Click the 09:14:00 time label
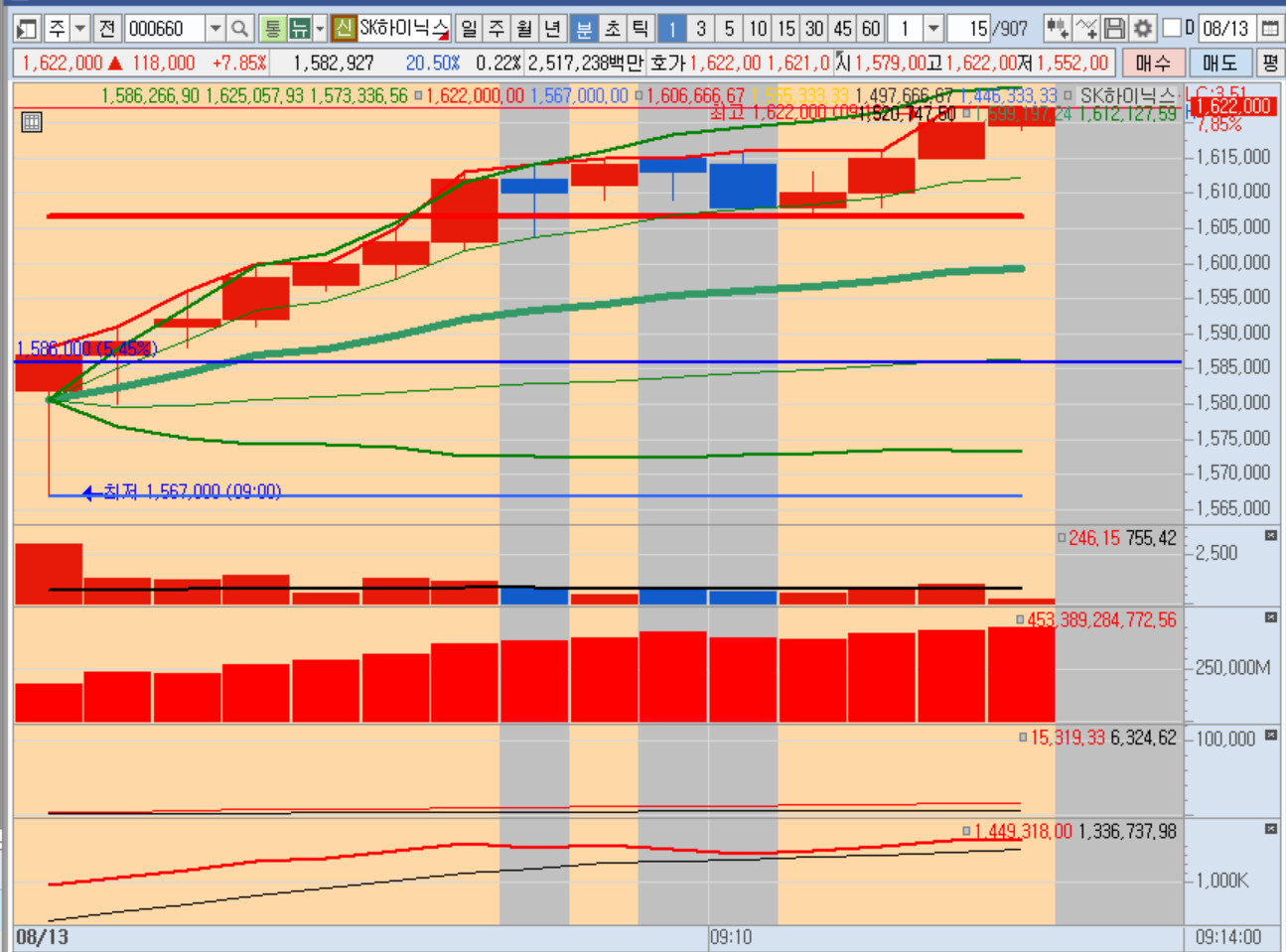Screen dimensions: 1286x952 click(x=1228, y=937)
